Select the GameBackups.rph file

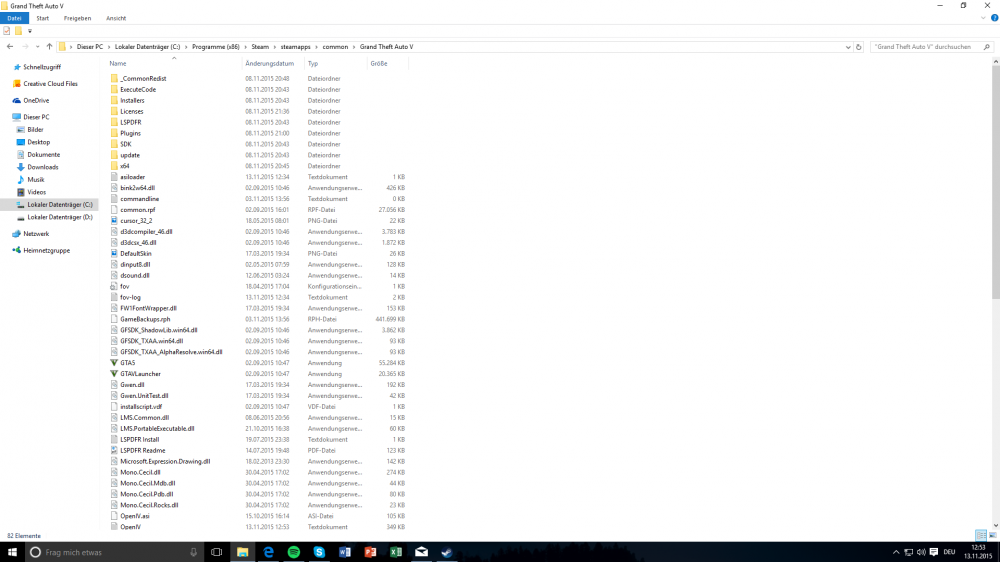point(145,319)
